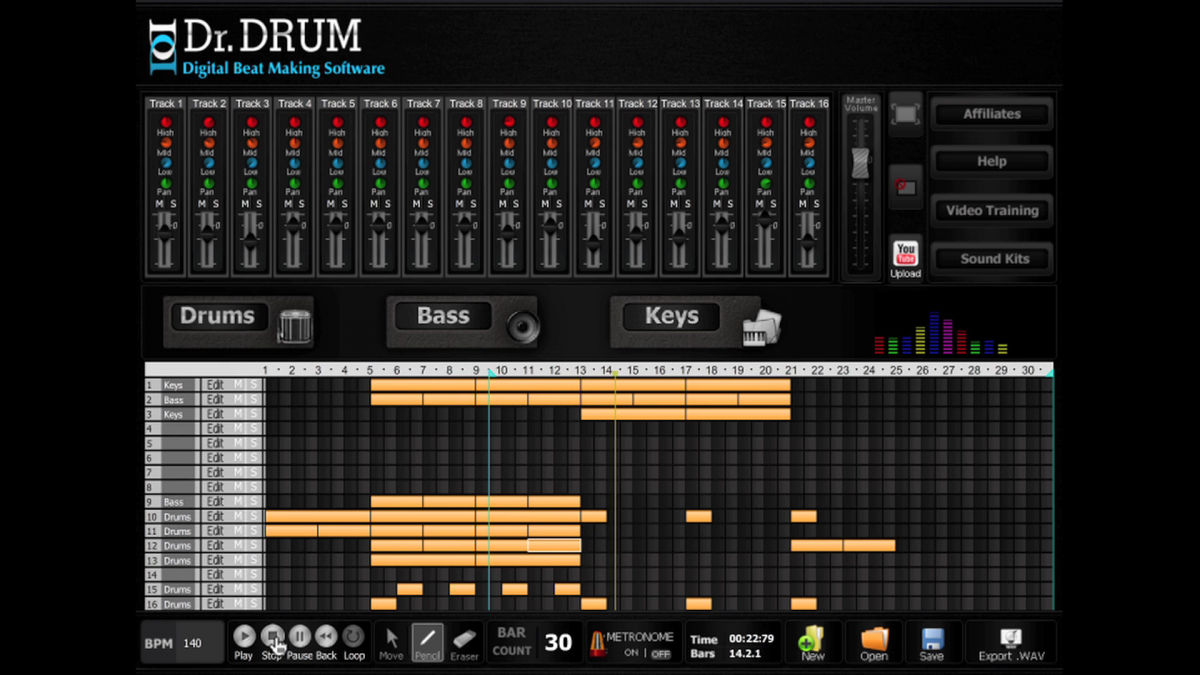Click the metronome thermometer icon
This screenshot has width=1200, height=675.
(x=596, y=643)
